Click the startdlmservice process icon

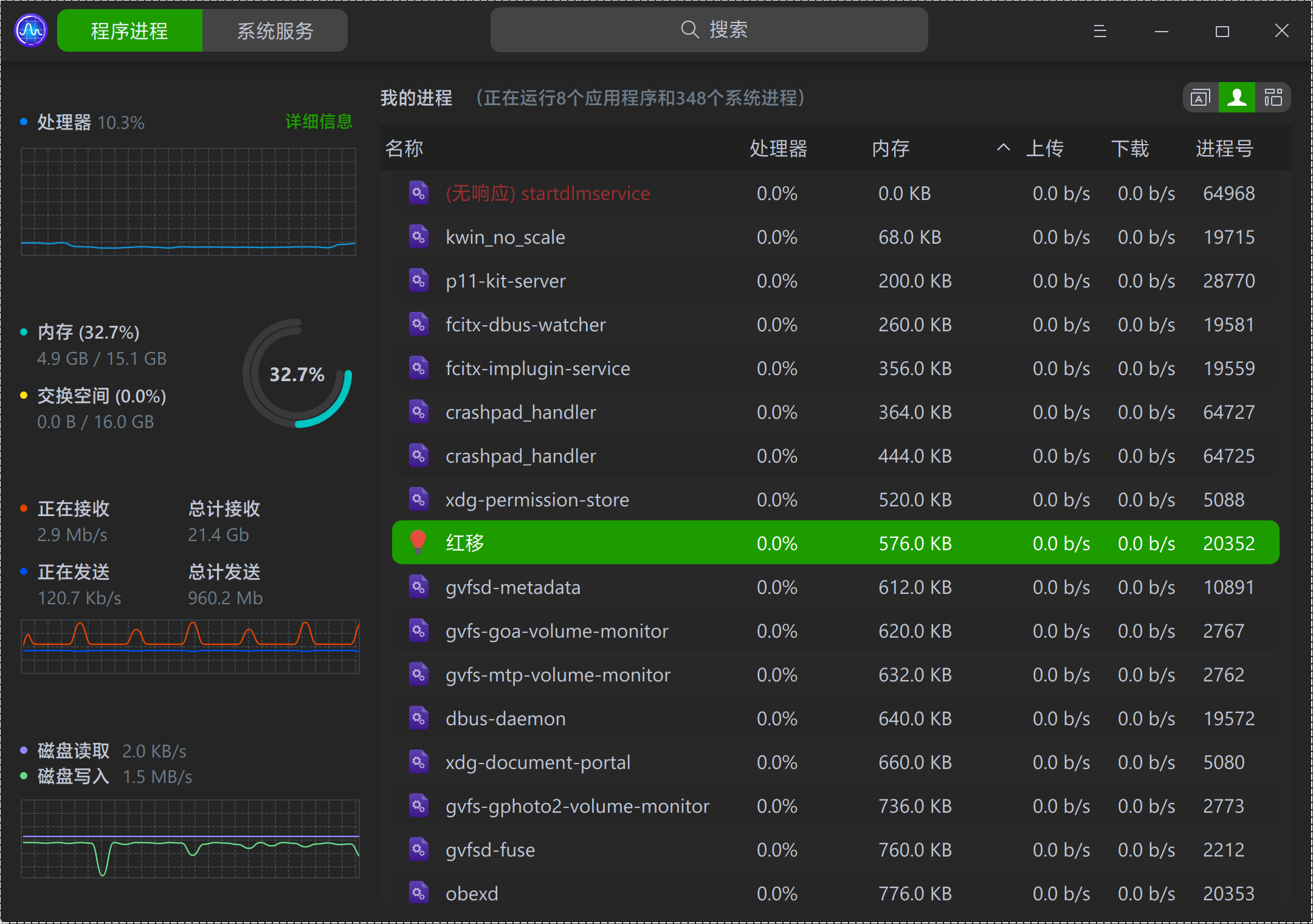[x=418, y=193]
